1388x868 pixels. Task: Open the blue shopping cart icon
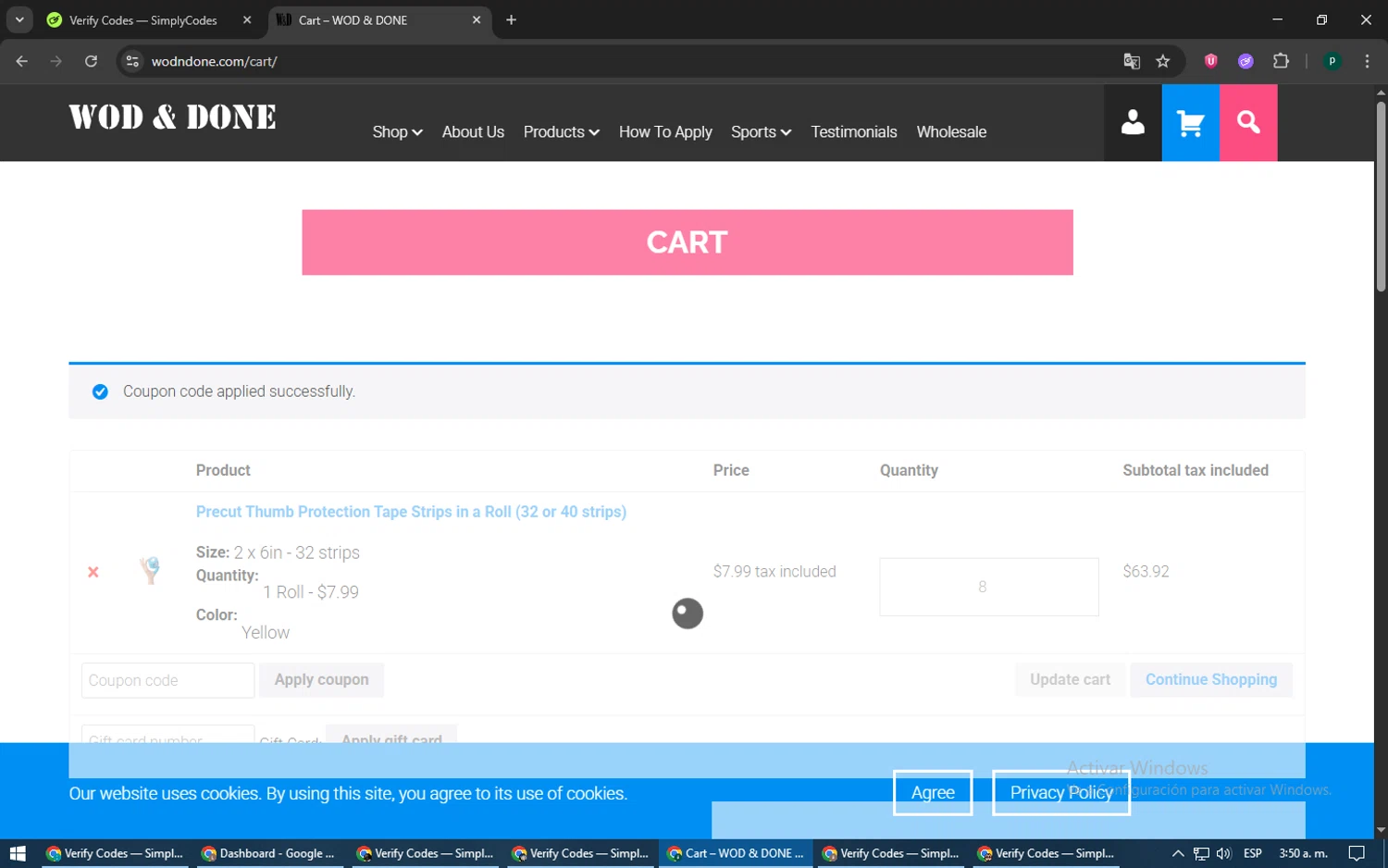(1190, 122)
